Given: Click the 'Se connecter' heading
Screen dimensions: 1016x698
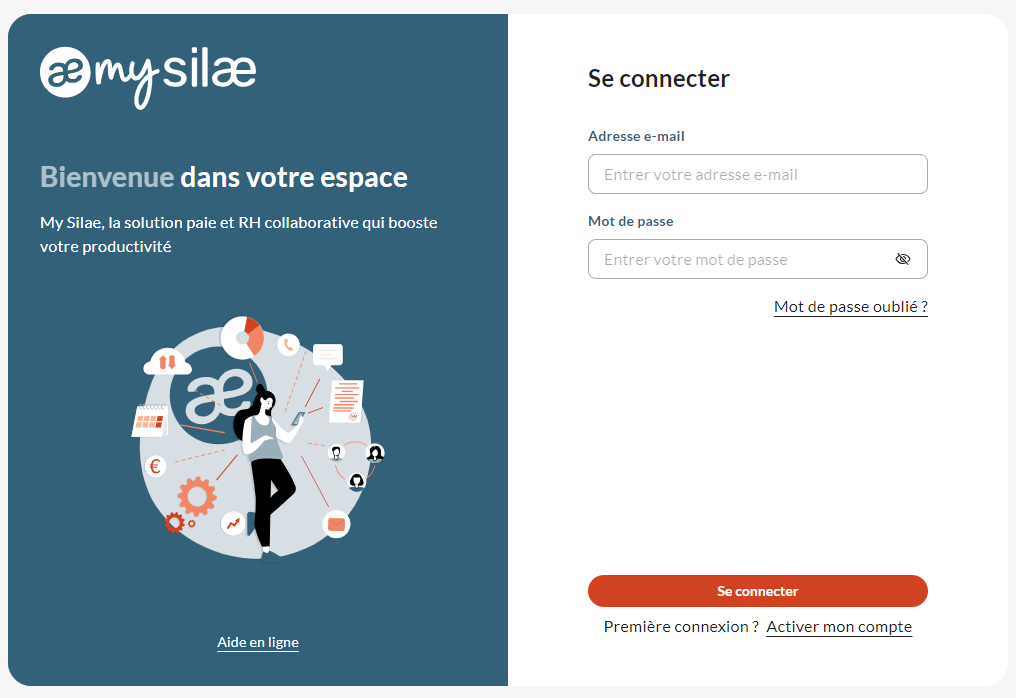Looking at the screenshot, I should (x=658, y=78).
